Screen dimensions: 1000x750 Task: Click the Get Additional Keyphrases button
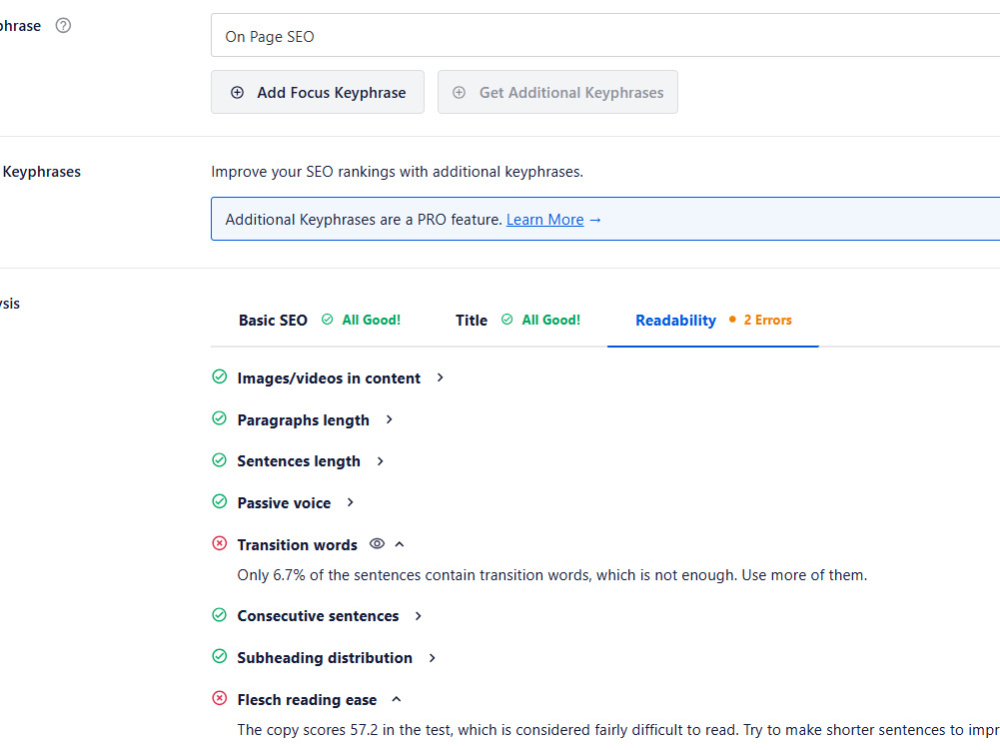pos(557,92)
